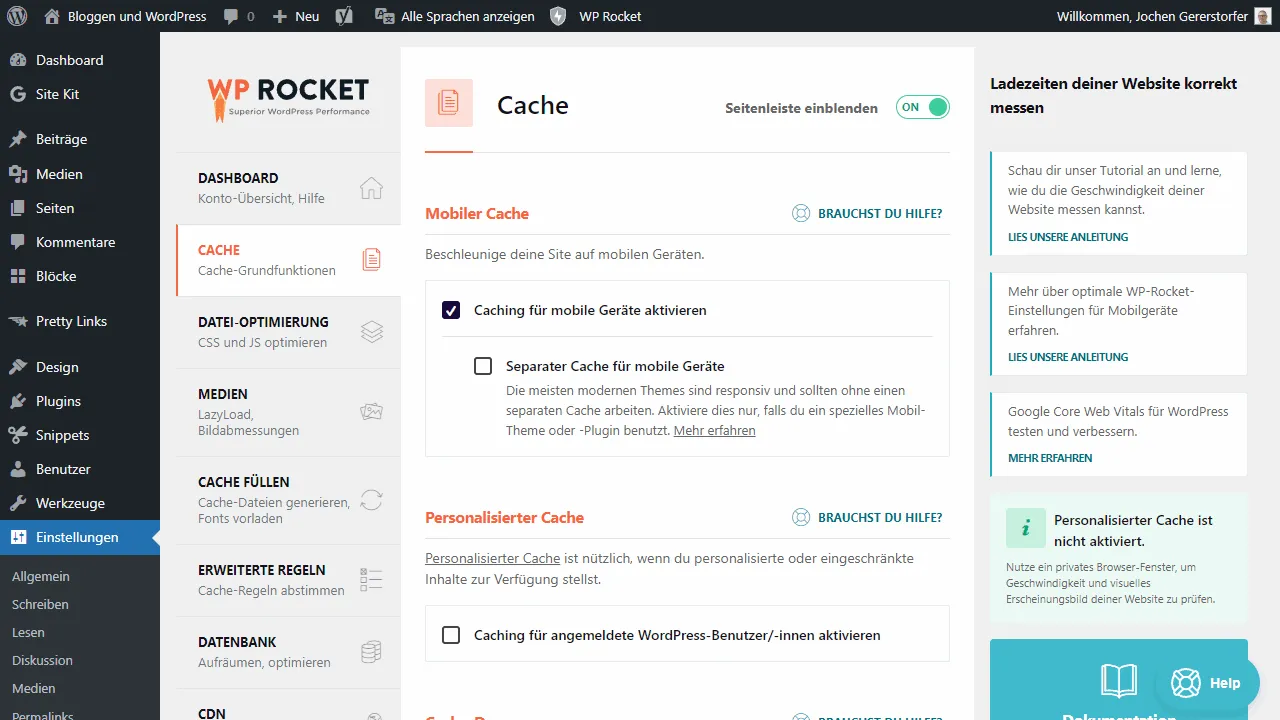Screen dimensions: 1280x720
Task: Click the Kommentare speech bubble icon
Action: pyautogui.click(x=18, y=242)
